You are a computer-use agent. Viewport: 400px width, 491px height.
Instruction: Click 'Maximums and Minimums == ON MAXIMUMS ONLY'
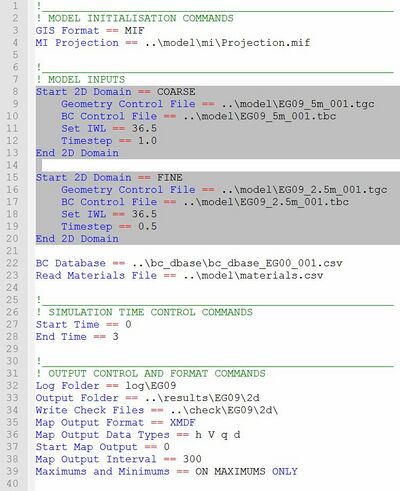point(167,471)
